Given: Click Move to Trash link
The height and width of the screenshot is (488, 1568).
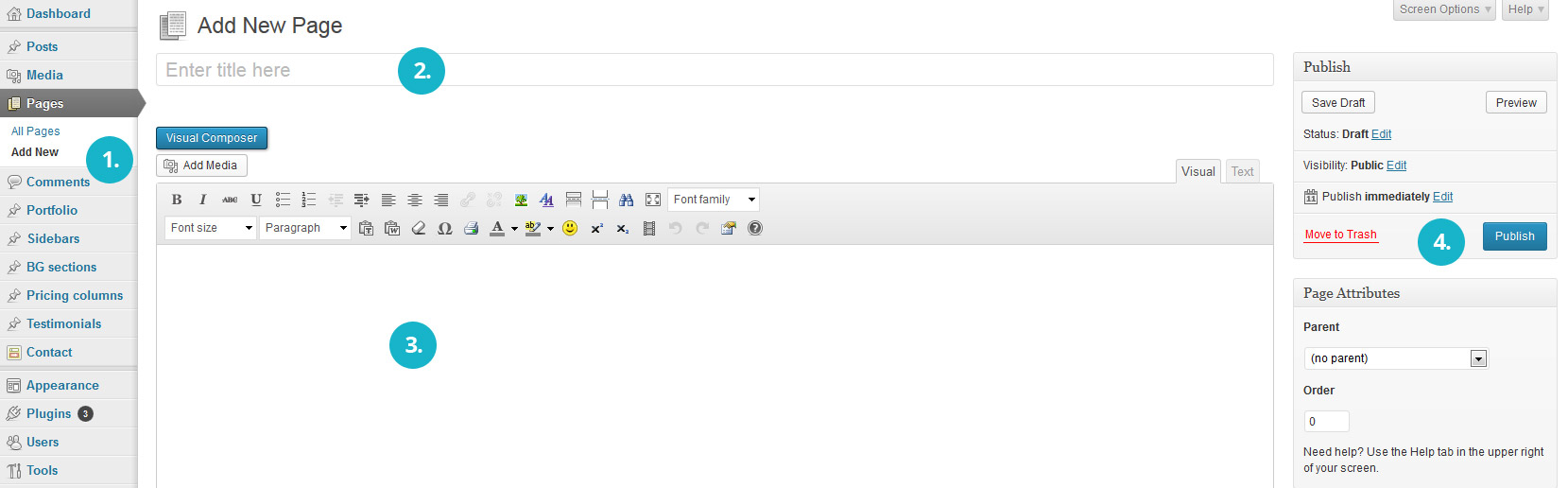Looking at the screenshot, I should point(1340,235).
